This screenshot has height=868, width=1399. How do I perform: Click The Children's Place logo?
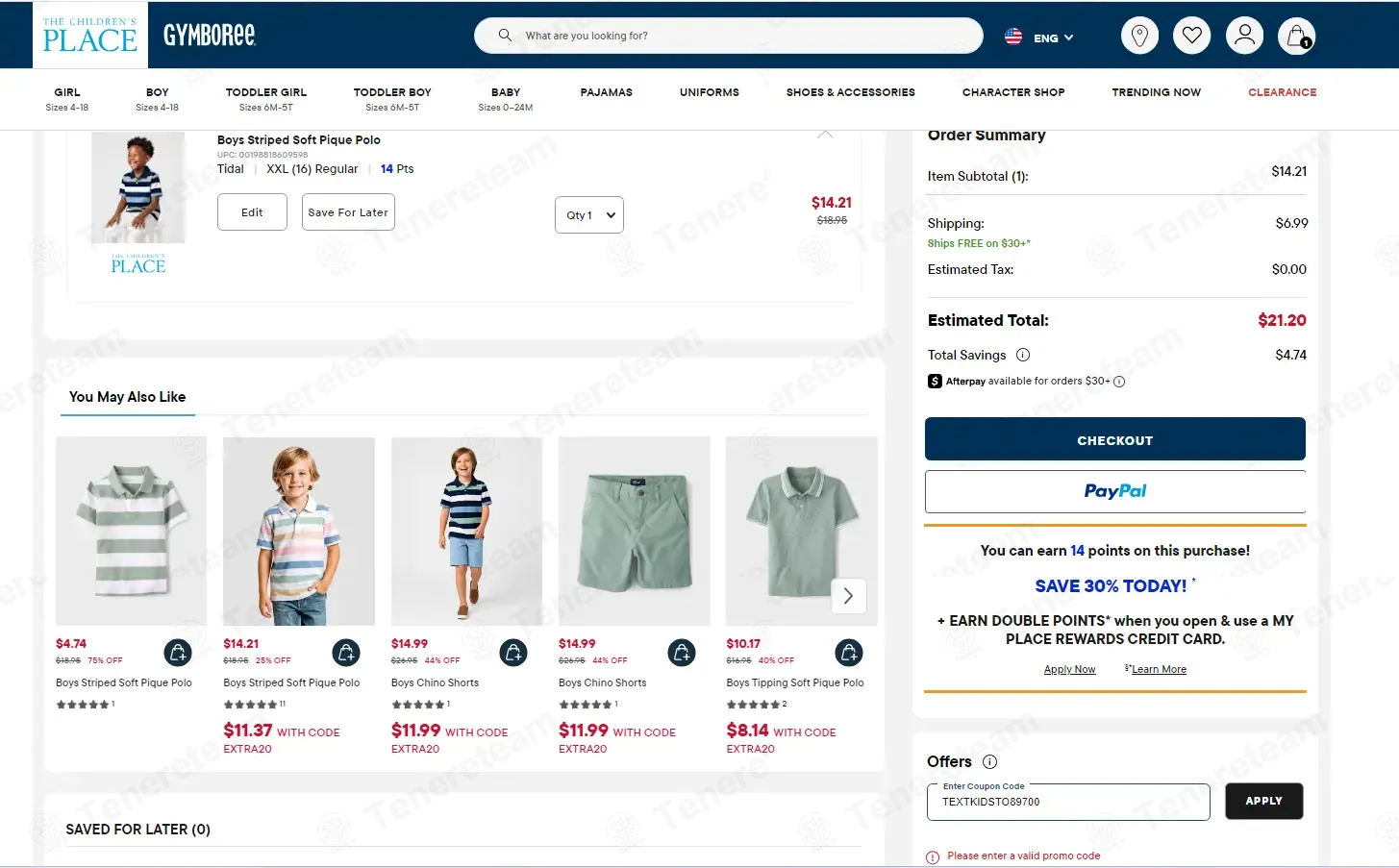pos(90,35)
